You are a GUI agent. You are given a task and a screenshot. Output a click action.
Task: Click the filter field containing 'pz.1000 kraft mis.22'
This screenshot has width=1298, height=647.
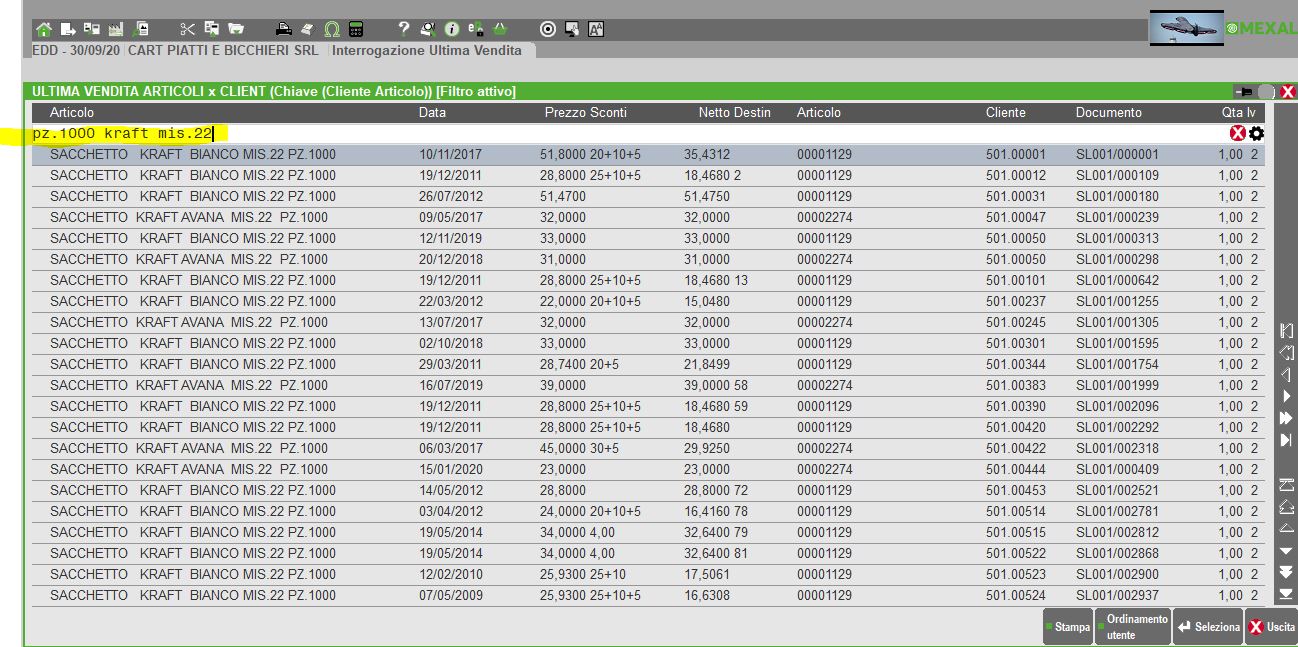pyautogui.click(x=600, y=133)
